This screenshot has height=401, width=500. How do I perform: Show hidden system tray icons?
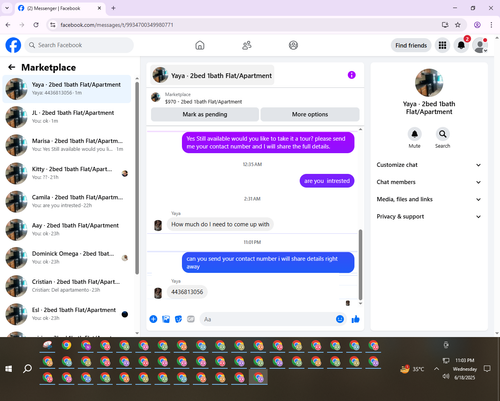tap(436, 369)
